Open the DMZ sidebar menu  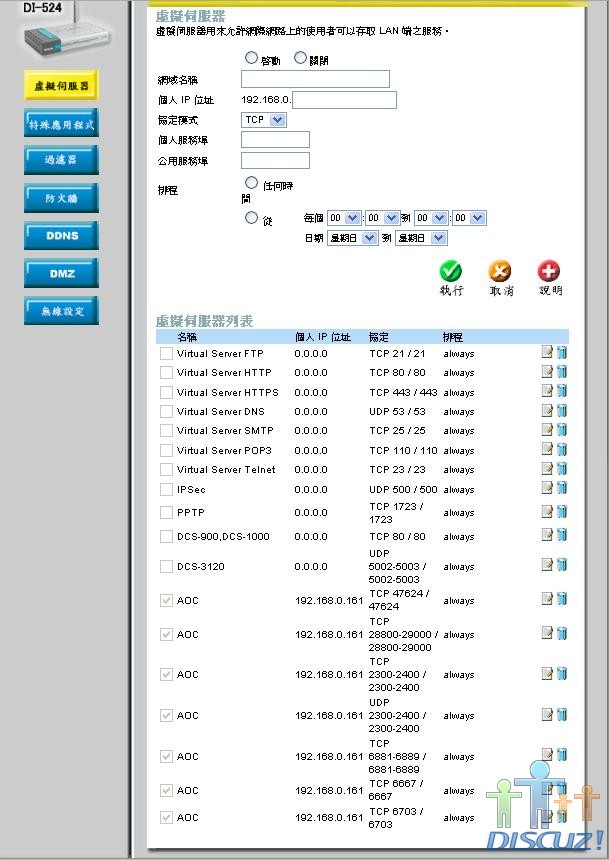click(61, 273)
